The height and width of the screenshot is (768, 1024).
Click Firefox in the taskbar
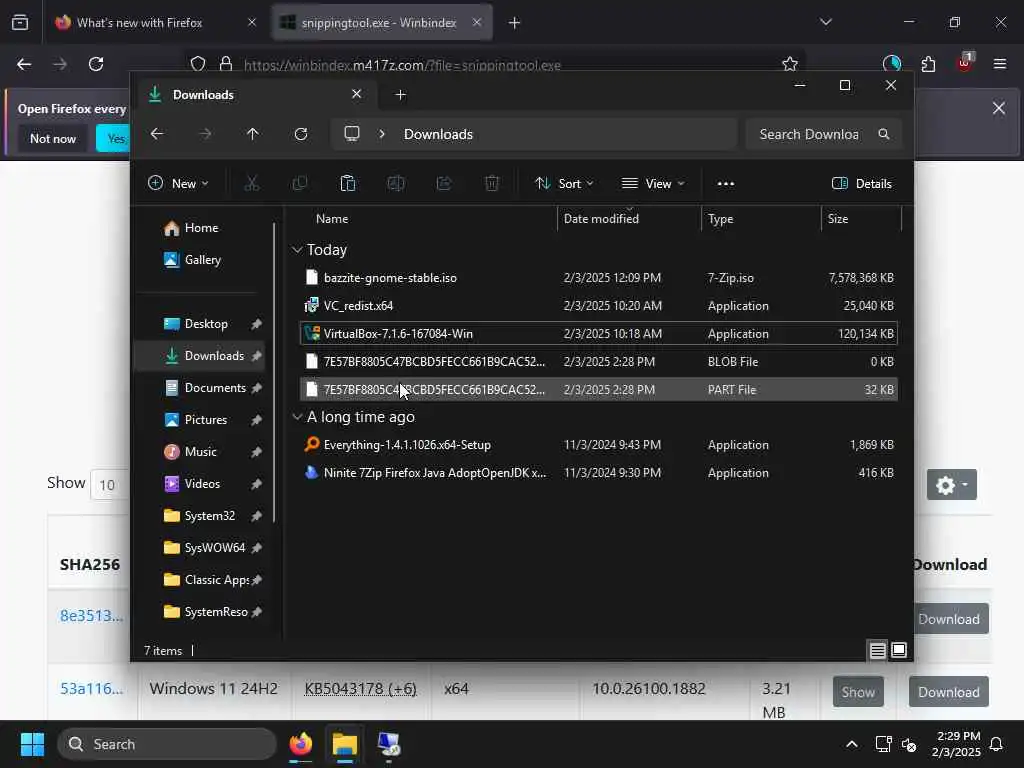pos(301,744)
